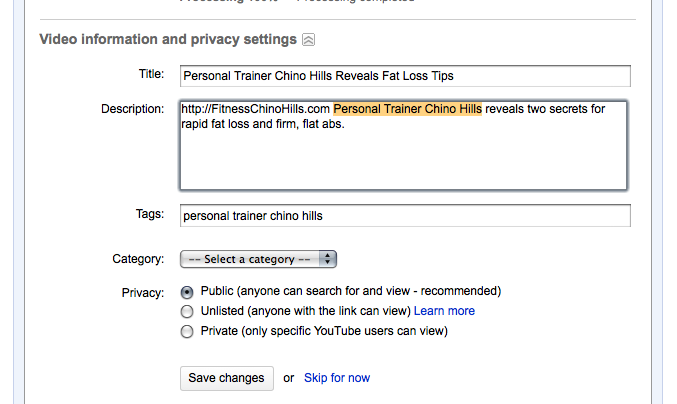Collapse the video information section icon

pyautogui.click(x=309, y=40)
